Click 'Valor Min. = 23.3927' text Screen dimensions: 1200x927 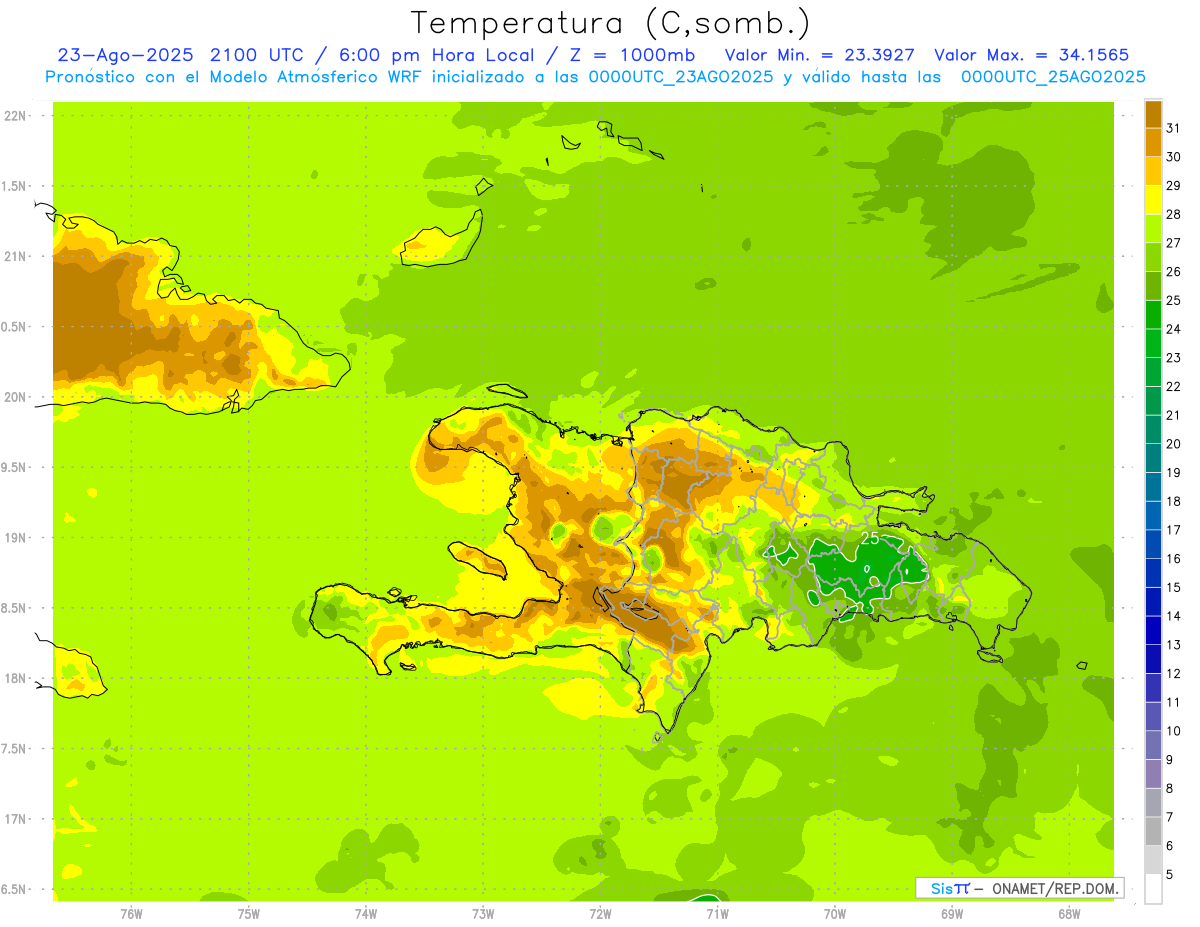(820, 55)
